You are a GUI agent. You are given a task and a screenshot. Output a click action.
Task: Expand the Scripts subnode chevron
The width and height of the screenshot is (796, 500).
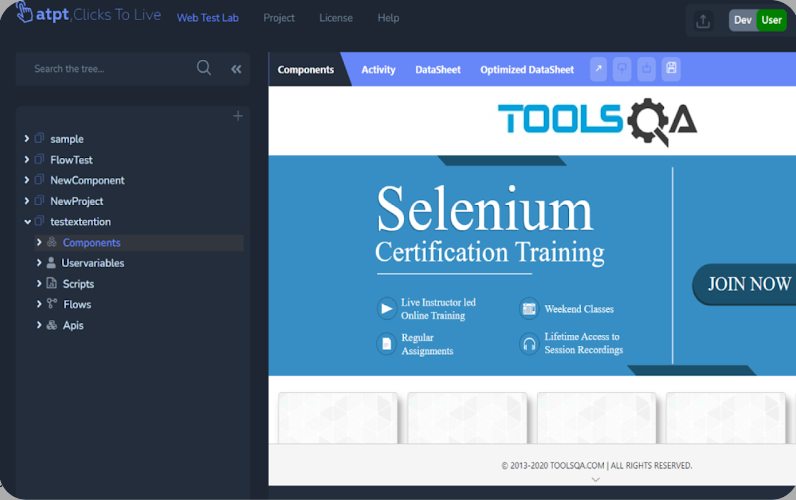[x=39, y=283]
